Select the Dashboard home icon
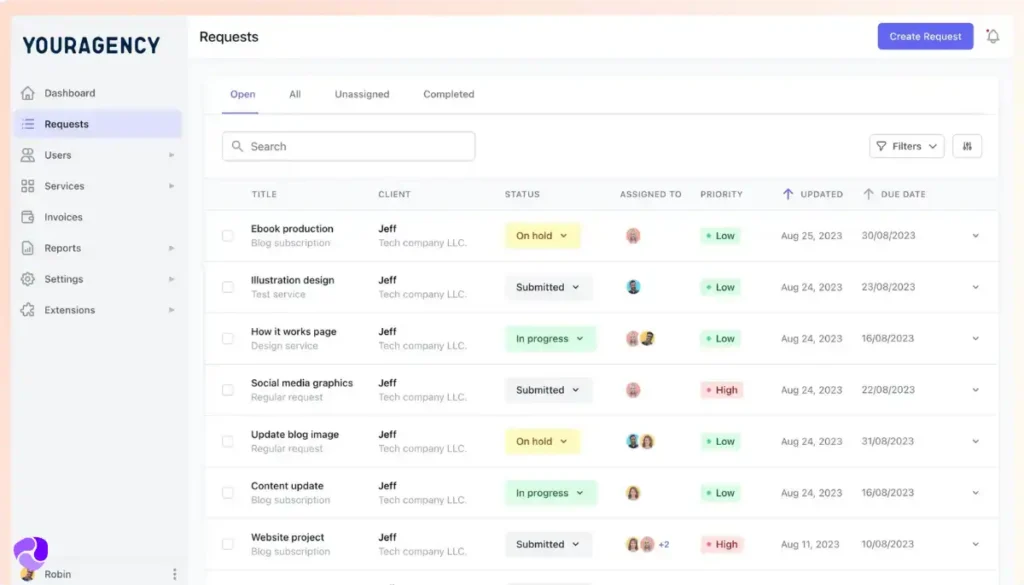 pyautogui.click(x=28, y=92)
